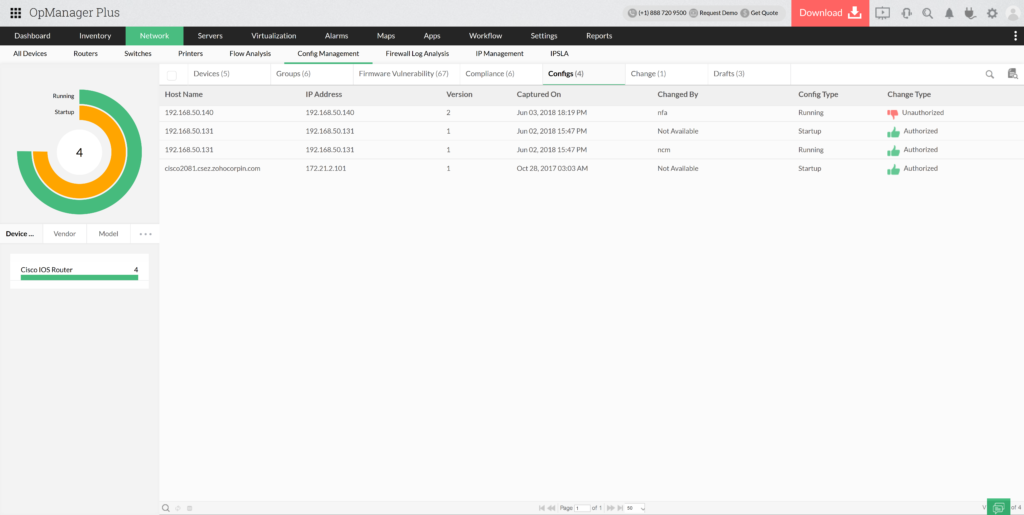The height and width of the screenshot is (515, 1024).
Task: Open the settings gear icon in header
Action: coord(992,13)
